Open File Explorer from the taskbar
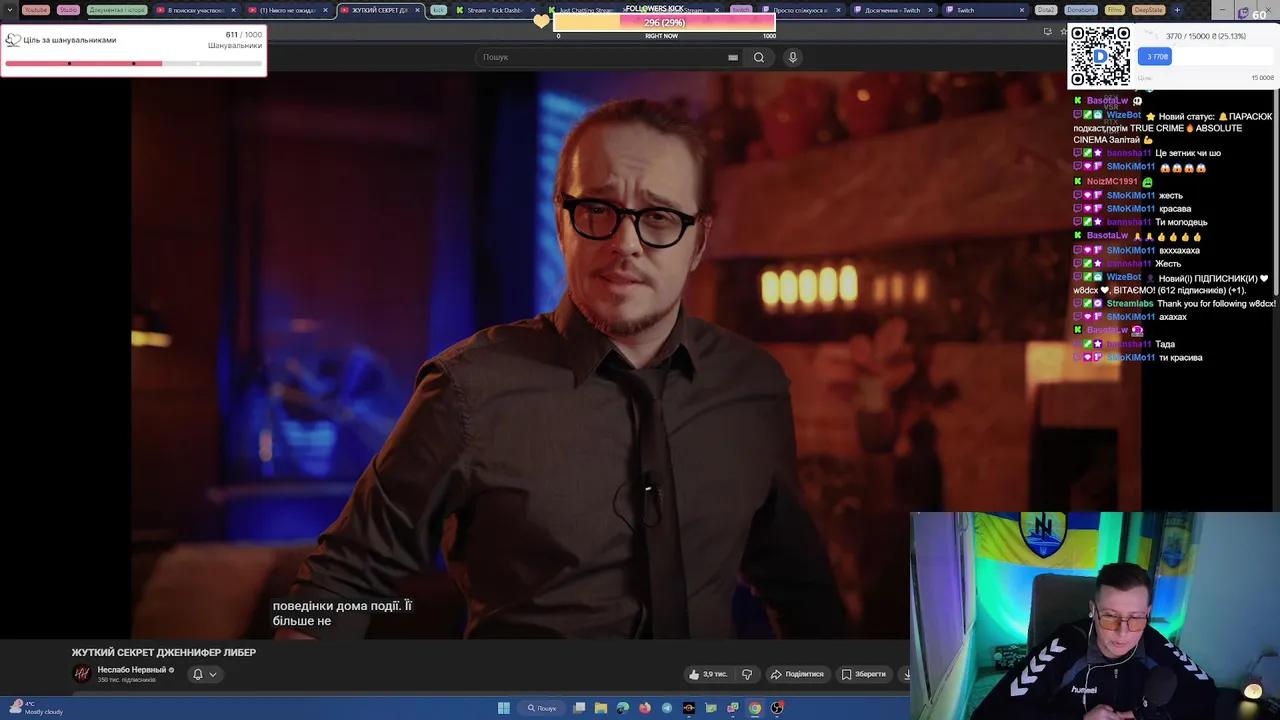The image size is (1280, 720). tap(601, 708)
